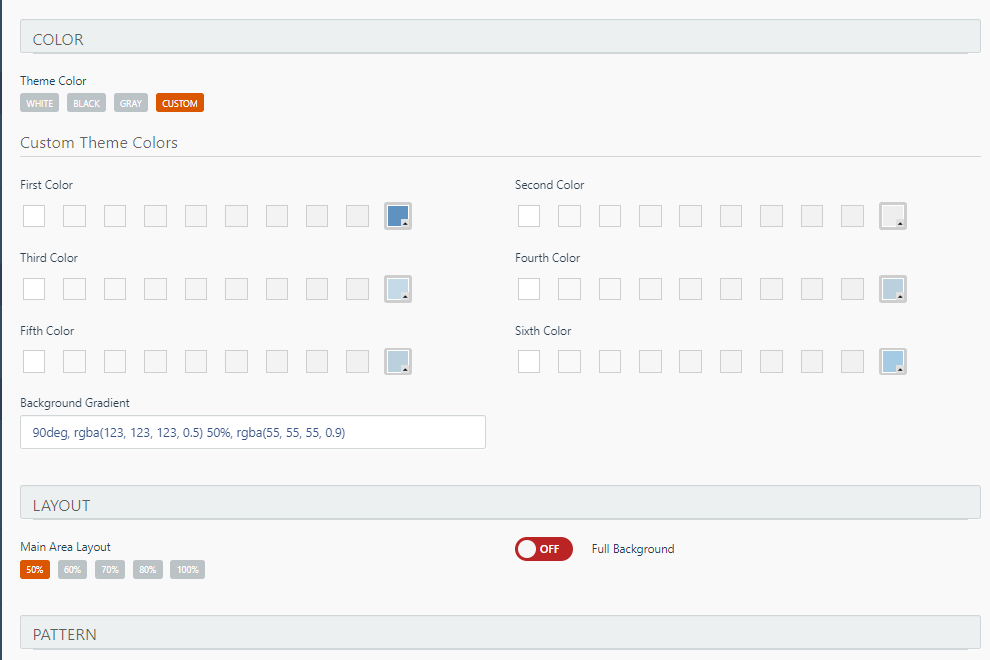Open the Sixth Color picker swatch
The width and height of the screenshot is (990, 660).
pyautogui.click(x=893, y=361)
